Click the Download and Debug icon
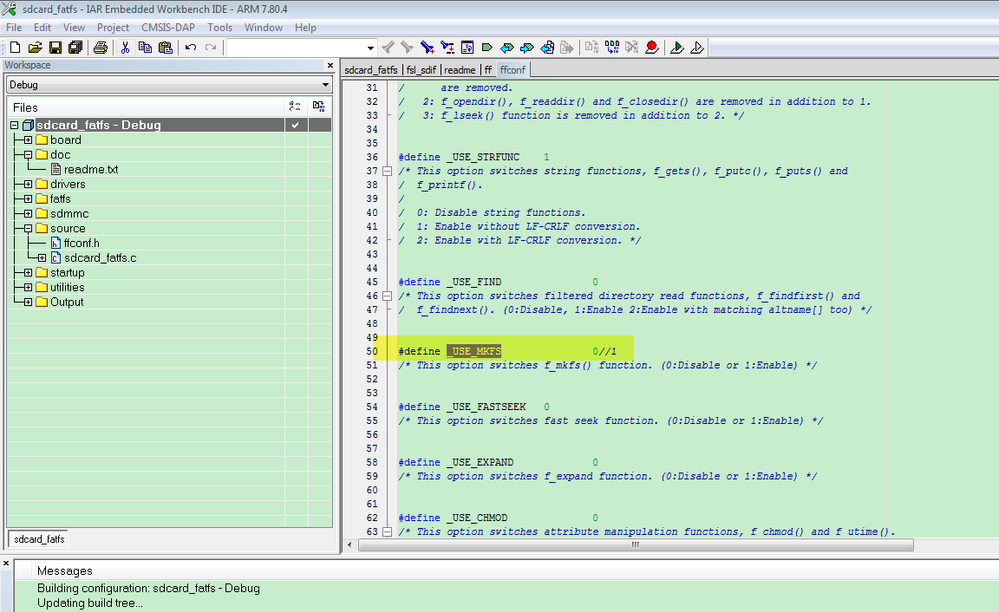999x612 pixels. point(677,48)
